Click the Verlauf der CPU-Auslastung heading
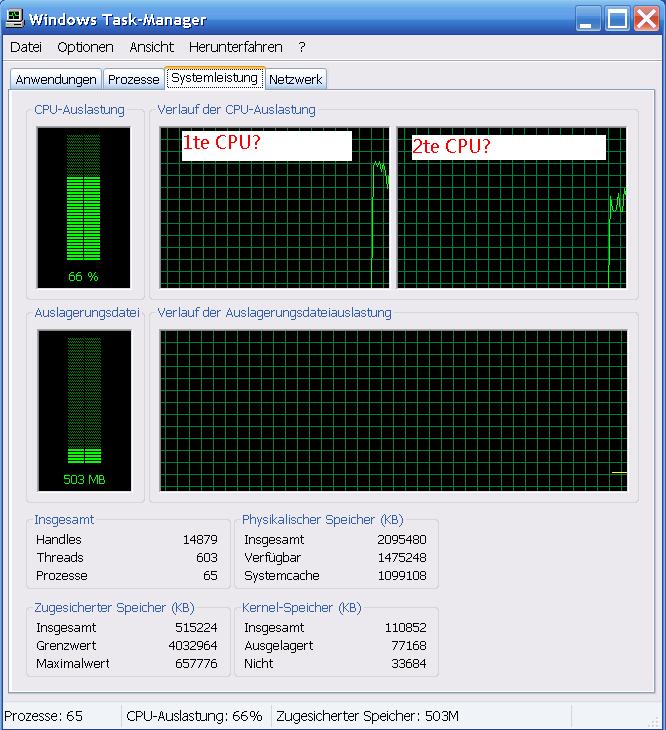Screen dimensions: 666x730 point(236,110)
